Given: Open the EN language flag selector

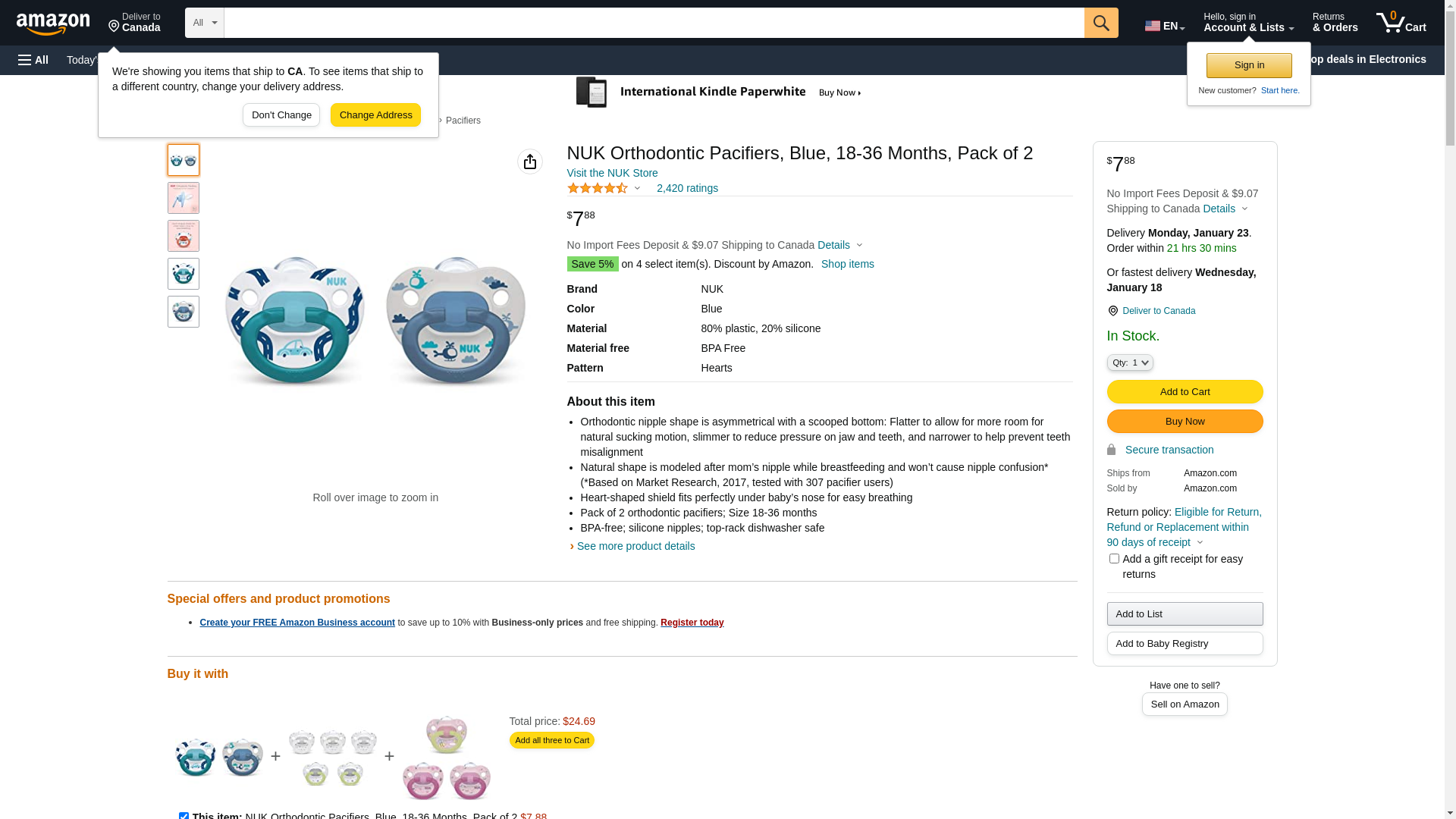Looking at the screenshot, I should click(x=1164, y=26).
